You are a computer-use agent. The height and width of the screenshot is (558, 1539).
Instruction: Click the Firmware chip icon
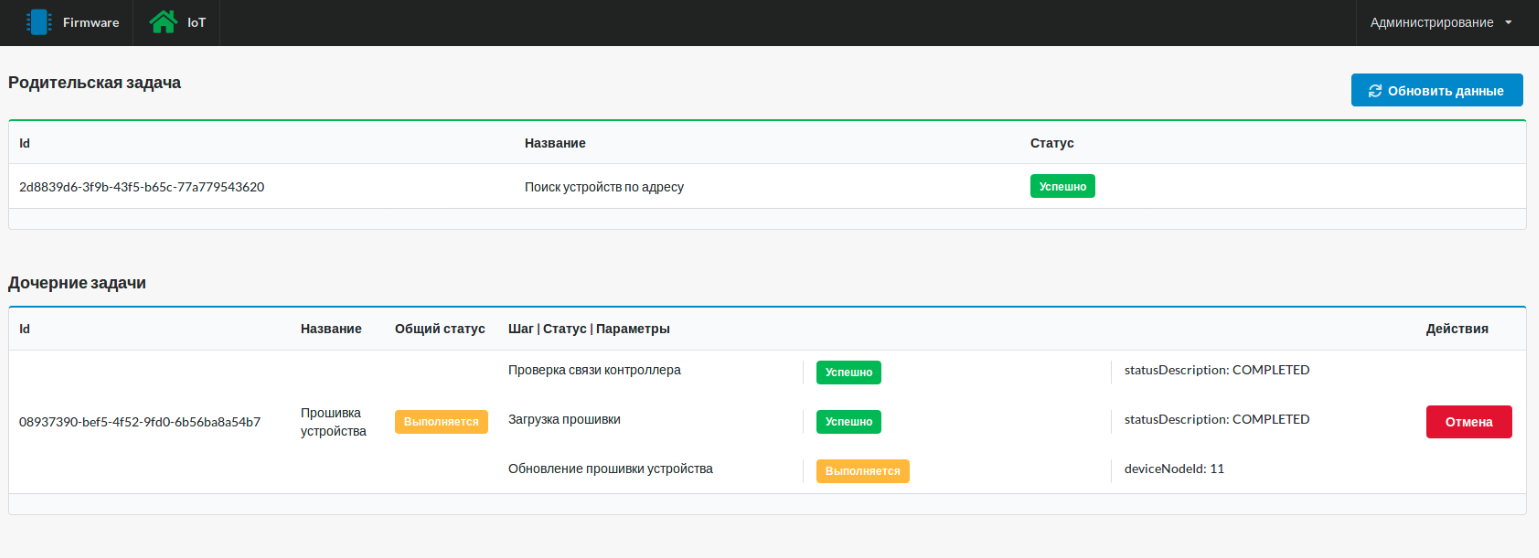tap(38, 22)
